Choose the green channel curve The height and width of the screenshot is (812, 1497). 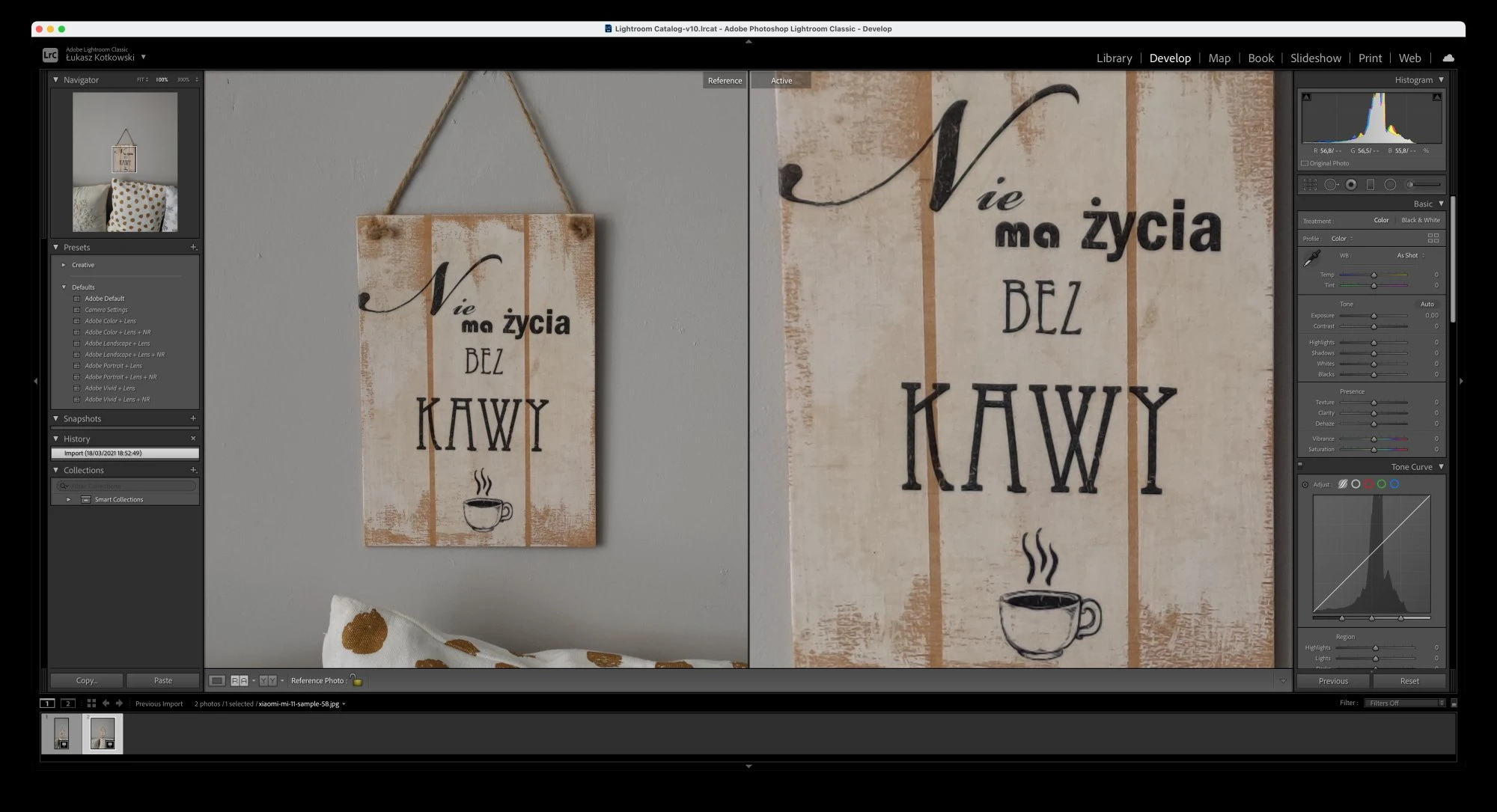(1382, 484)
